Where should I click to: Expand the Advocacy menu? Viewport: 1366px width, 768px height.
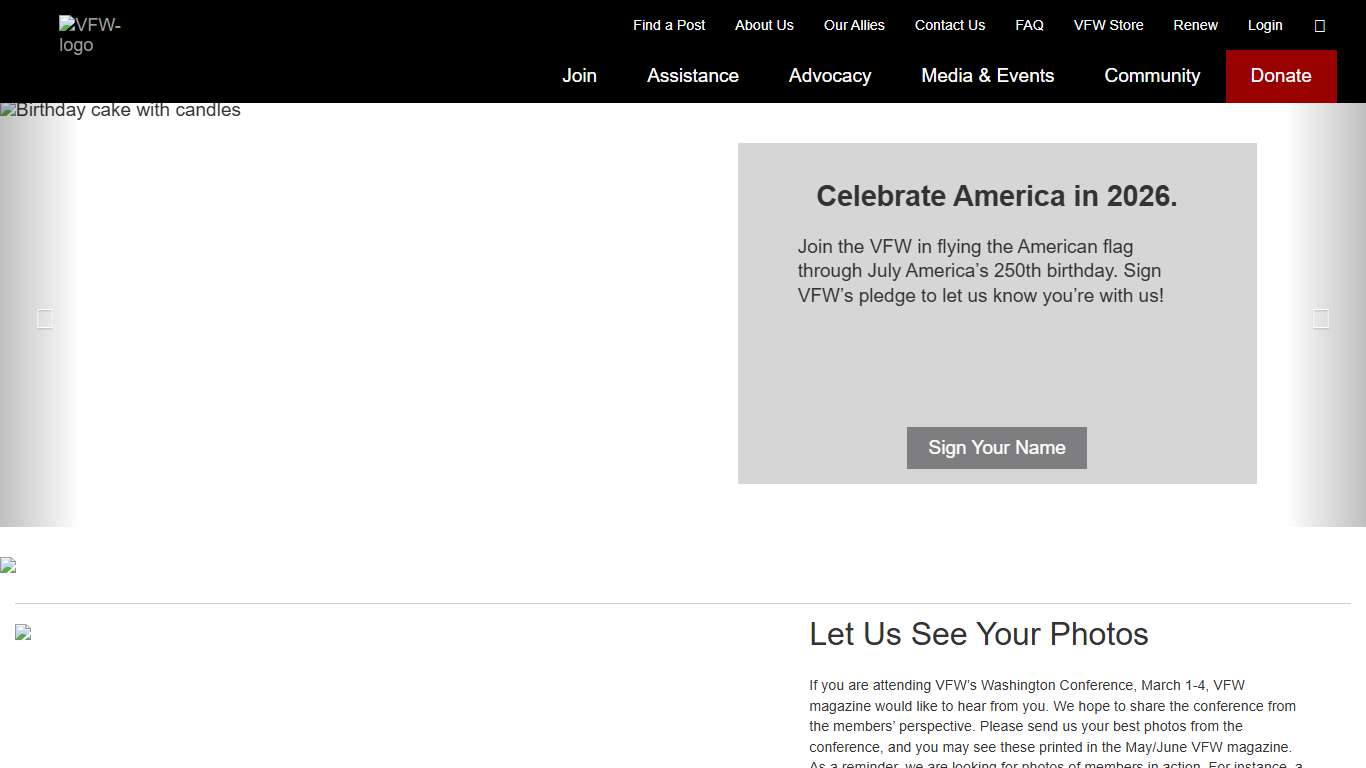coord(829,76)
